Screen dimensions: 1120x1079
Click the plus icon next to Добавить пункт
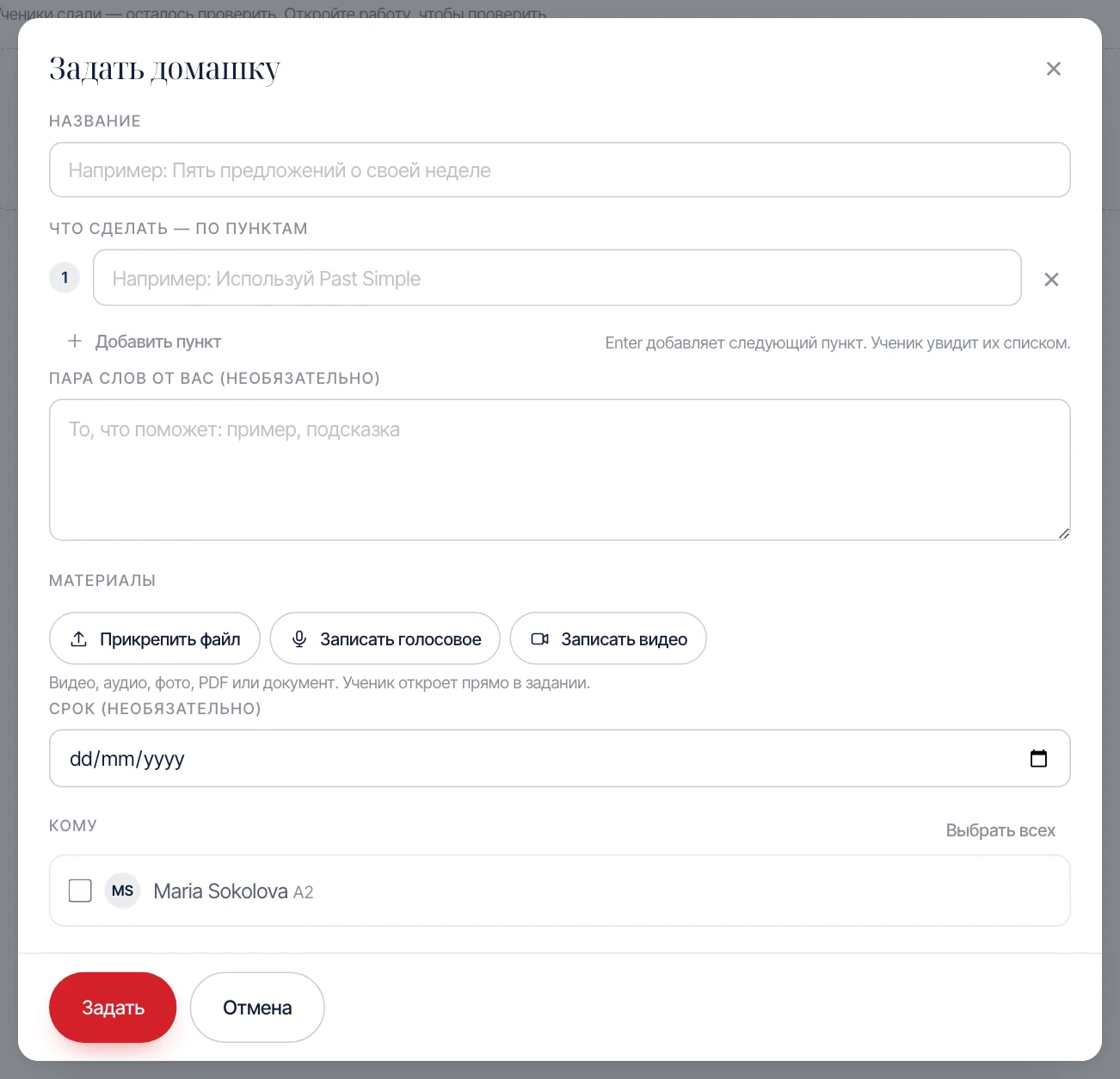pyautogui.click(x=75, y=341)
